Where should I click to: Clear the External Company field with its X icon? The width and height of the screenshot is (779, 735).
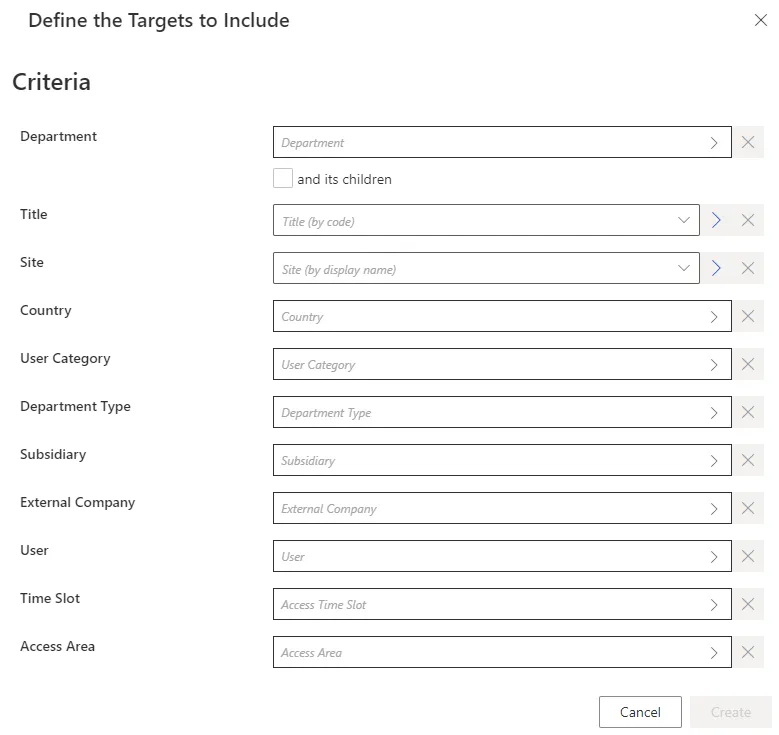click(748, 508)
